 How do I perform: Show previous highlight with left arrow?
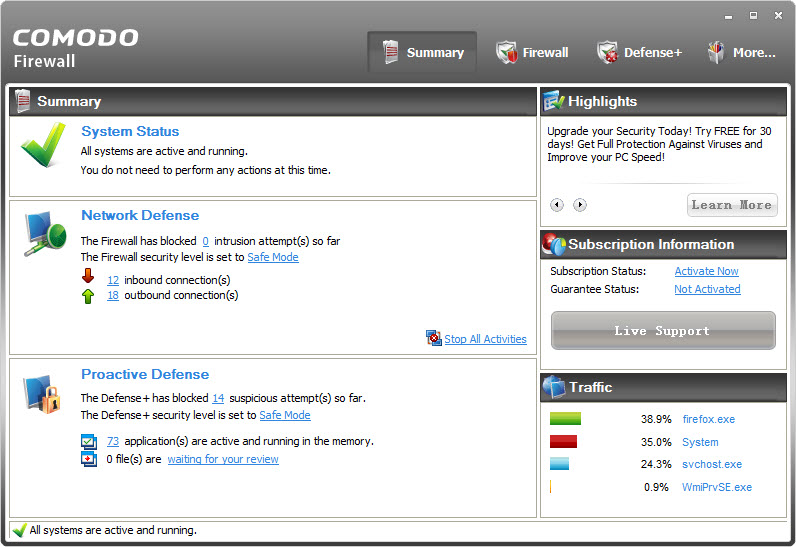point(557,205)
